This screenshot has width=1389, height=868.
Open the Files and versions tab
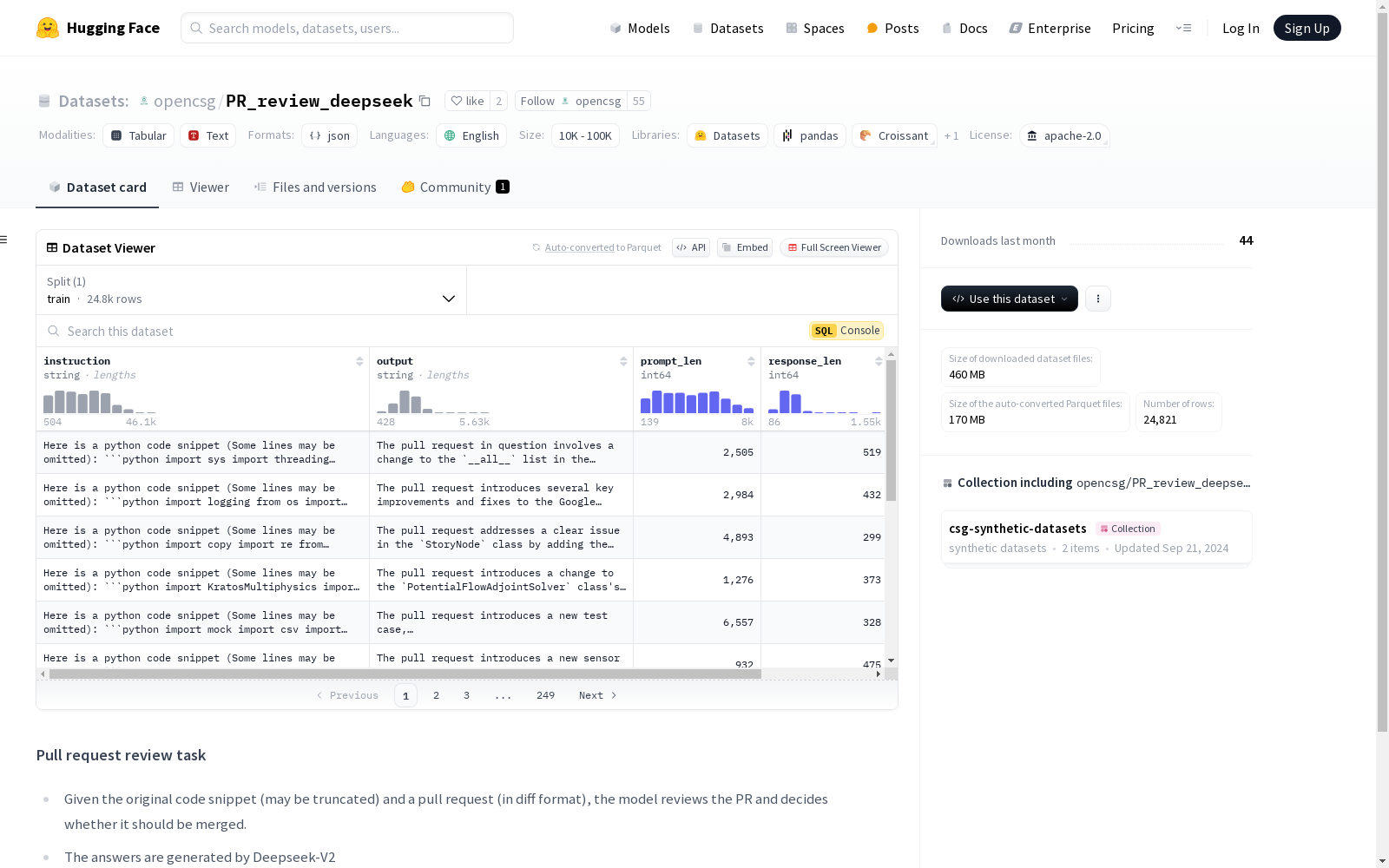tap(315, 187)
